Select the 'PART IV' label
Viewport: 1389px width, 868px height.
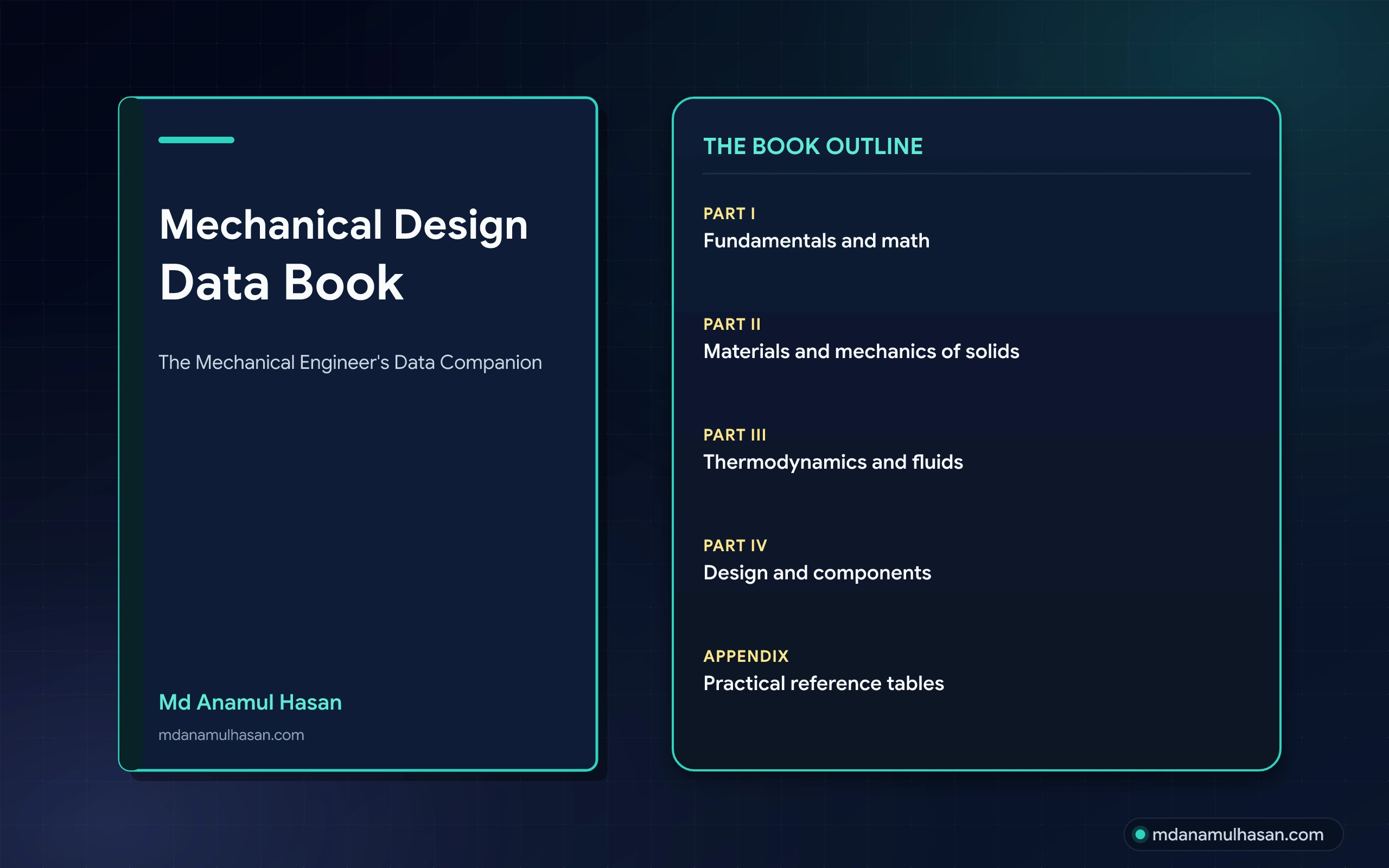pyautogui.click(x=735, y=546)
